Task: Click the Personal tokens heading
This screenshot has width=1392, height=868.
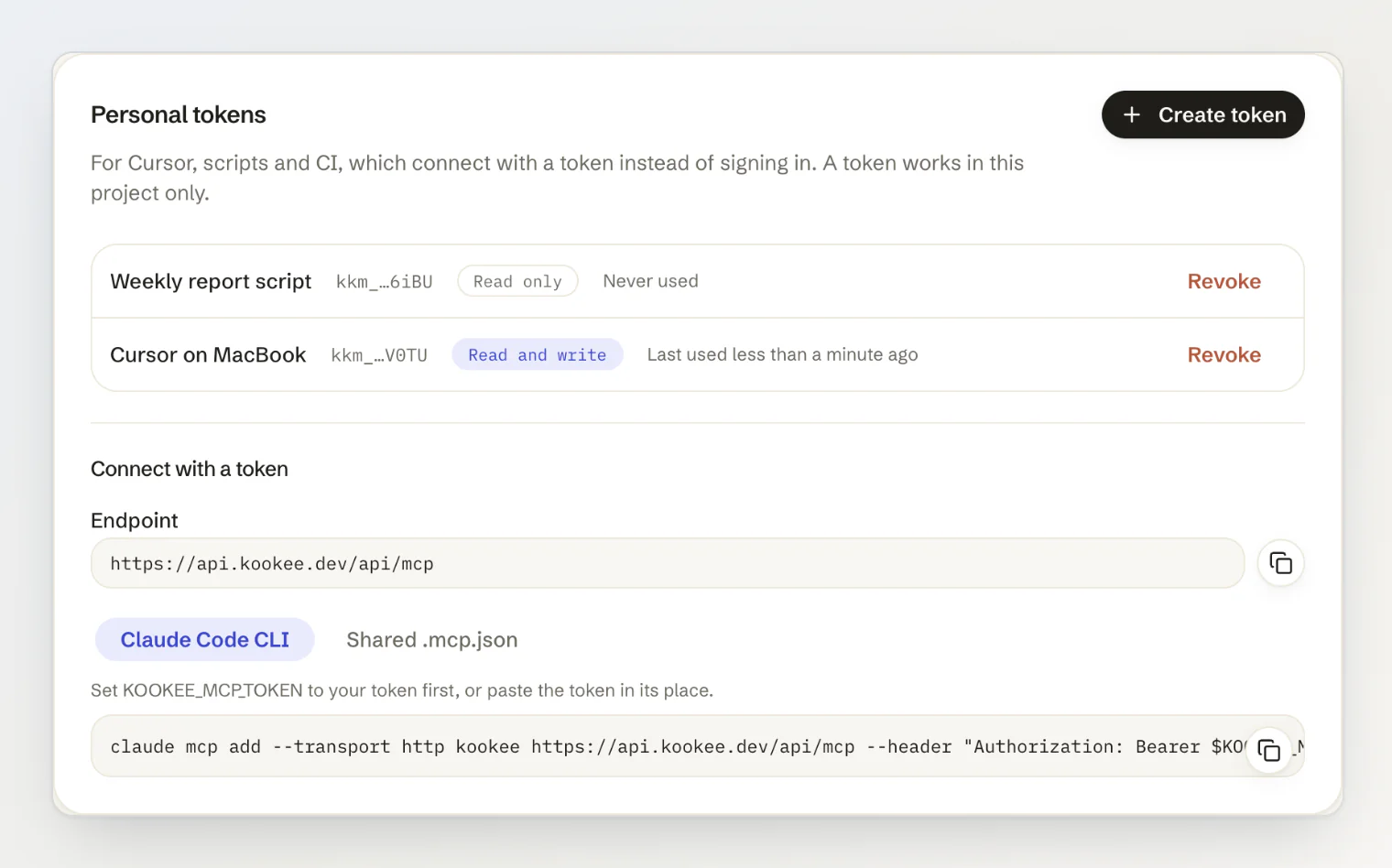Action: 179,114
